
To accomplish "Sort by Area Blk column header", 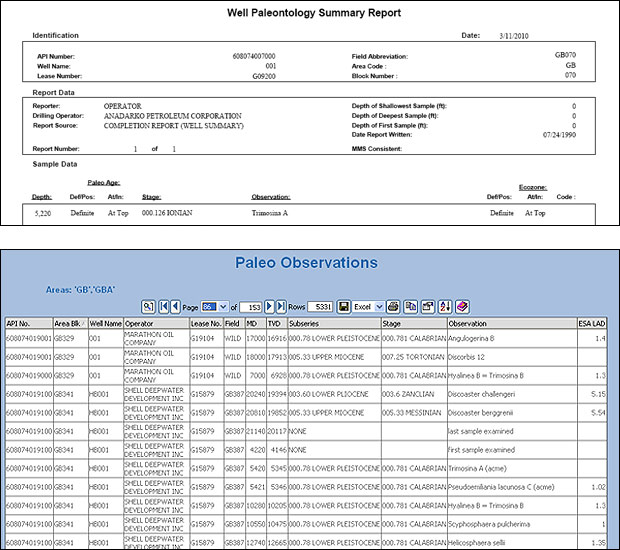I will [x=70, y=323].
